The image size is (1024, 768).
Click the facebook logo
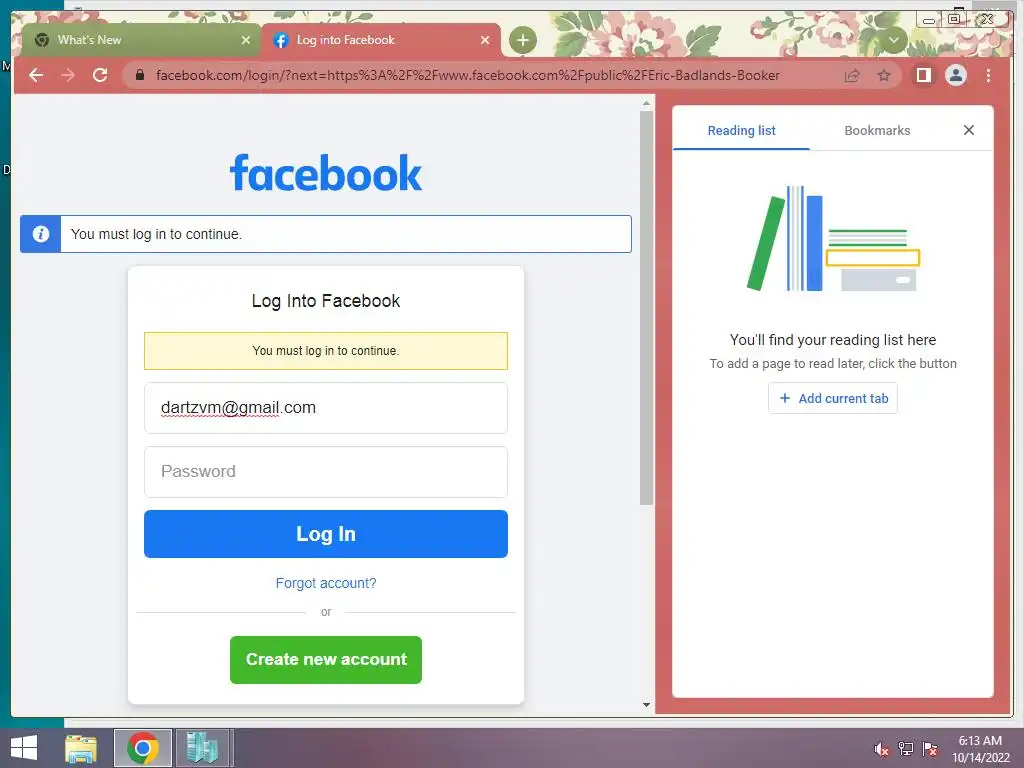click(x=326, y=173)
